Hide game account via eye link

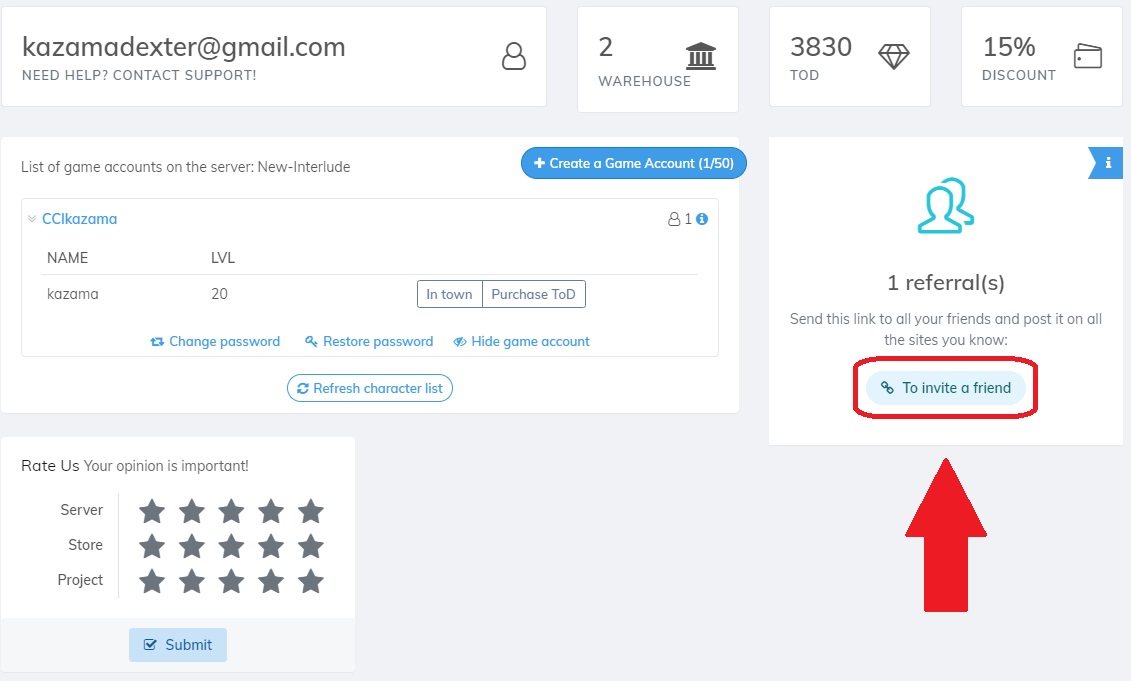point(521,341)
